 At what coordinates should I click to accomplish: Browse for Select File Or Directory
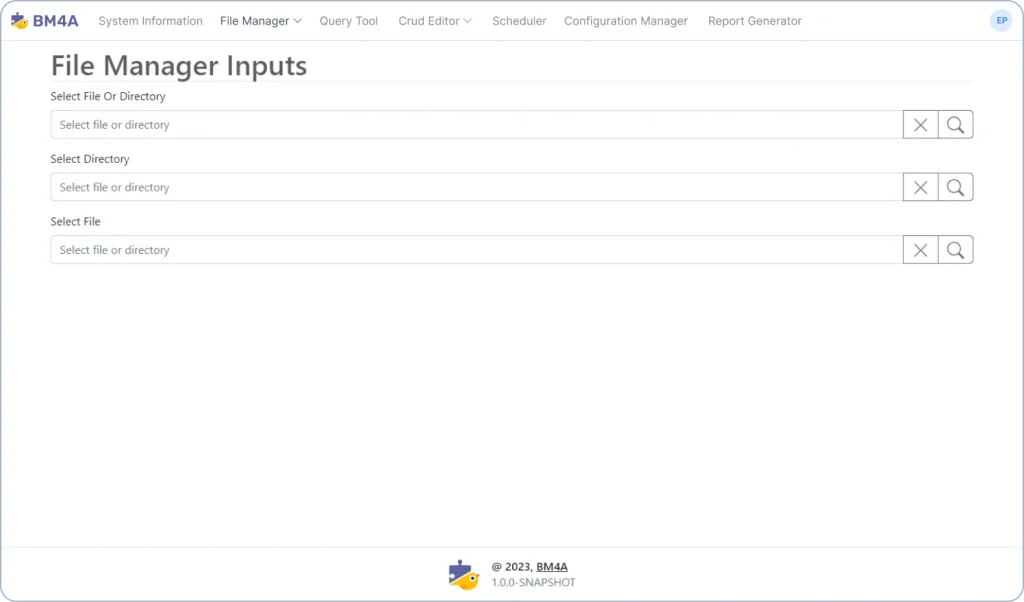click(x=955, y=125)
